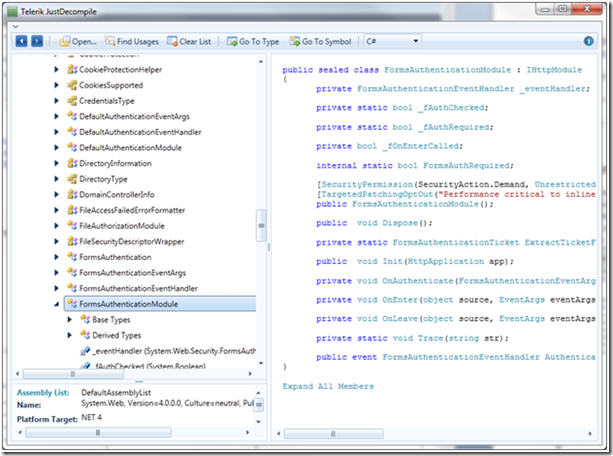
Task: Click the Forward navigation arrow button
Action: (37, 41)
